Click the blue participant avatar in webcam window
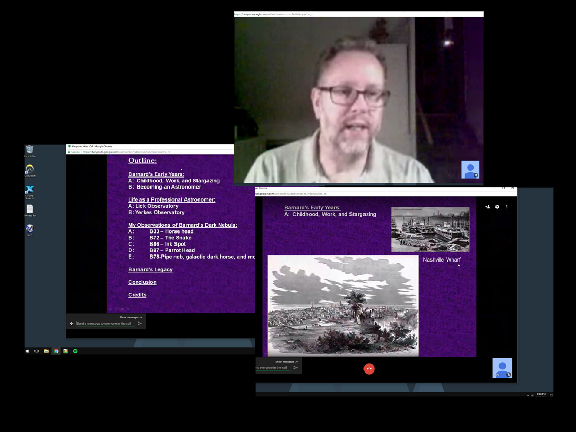The width and height of the screenshot is (576, 432). pyautogui.click(x=470, y=170)
